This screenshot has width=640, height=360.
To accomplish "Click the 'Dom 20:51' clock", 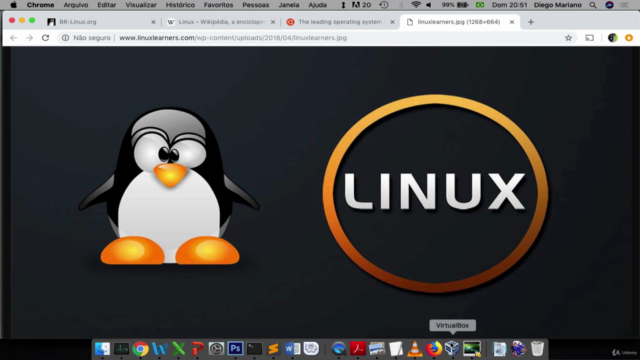I will 509,5.
